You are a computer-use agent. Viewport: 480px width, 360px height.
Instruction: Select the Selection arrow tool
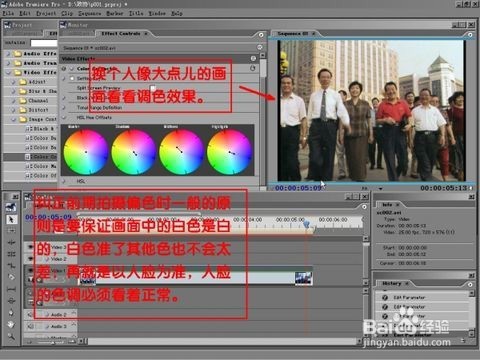tap(11, 219)
